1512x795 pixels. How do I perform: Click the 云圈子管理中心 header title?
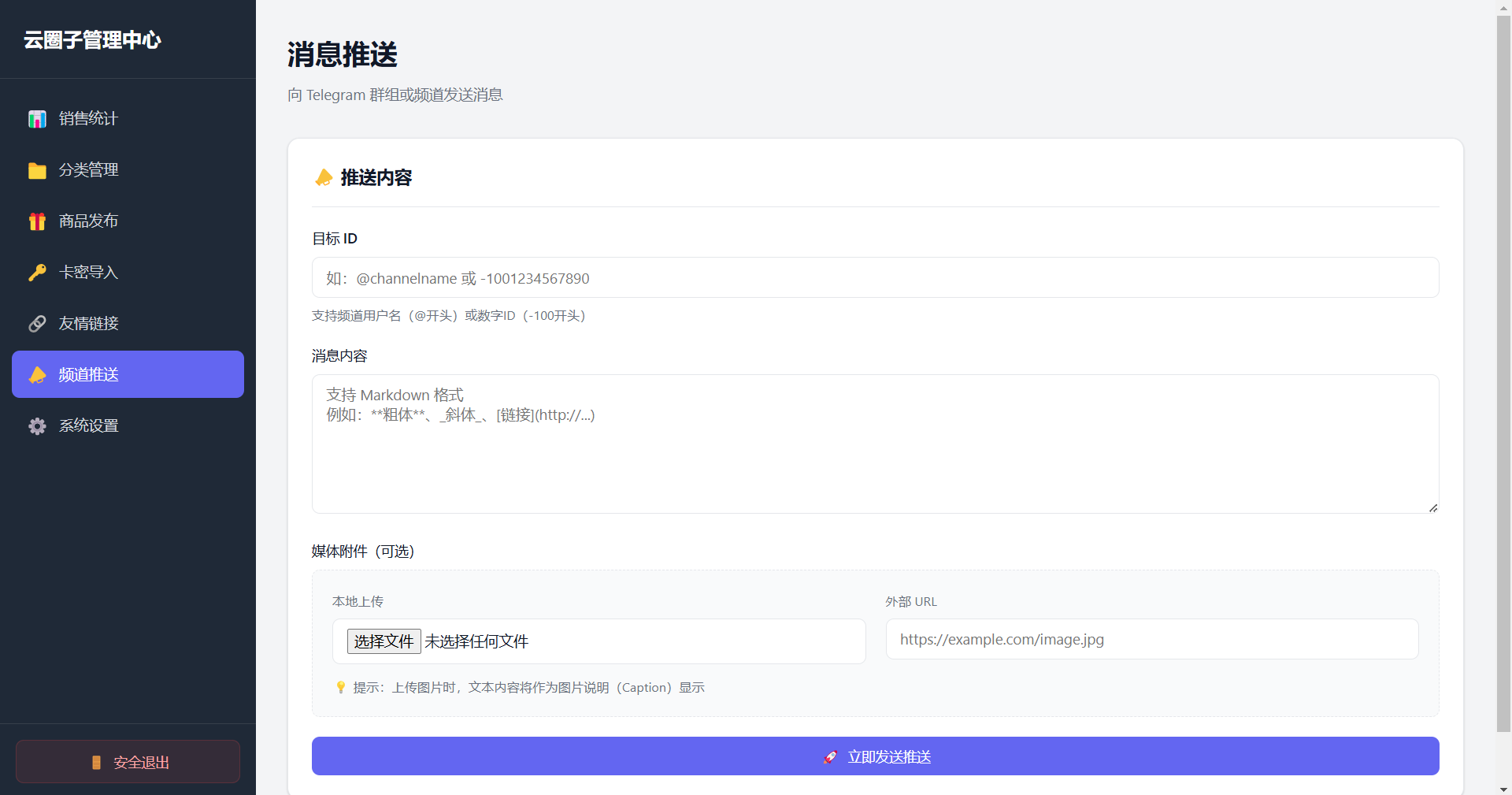point(91,39)
